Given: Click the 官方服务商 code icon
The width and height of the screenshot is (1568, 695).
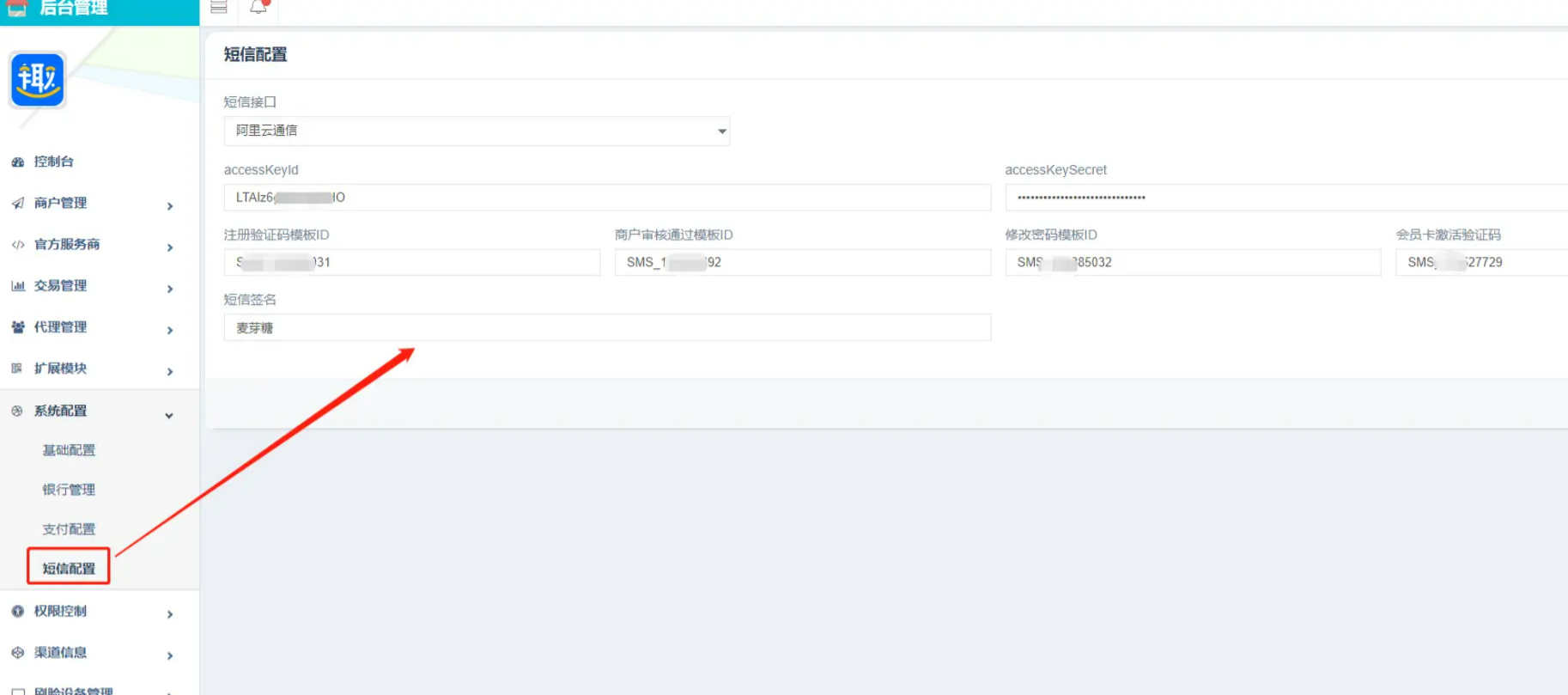Looking at the screenshot, I should (17, 244).
